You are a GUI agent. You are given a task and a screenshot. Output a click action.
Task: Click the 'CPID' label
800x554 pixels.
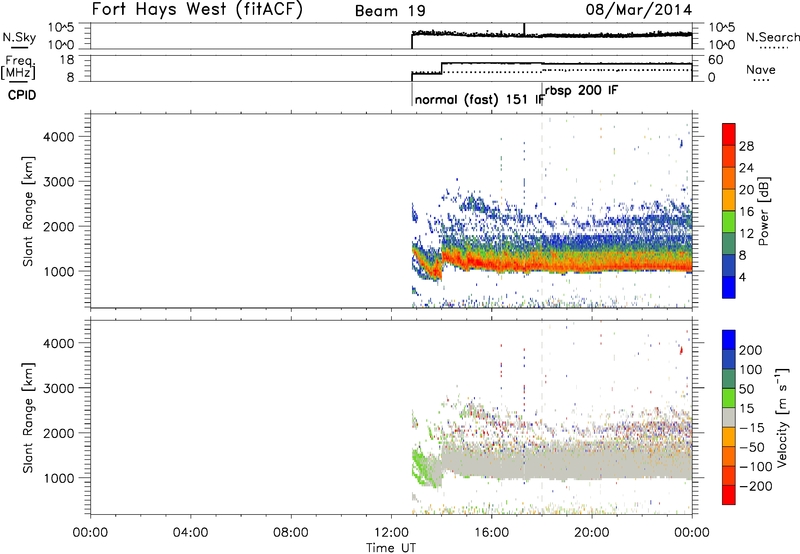pyautogui.click(x=22, y=95)
